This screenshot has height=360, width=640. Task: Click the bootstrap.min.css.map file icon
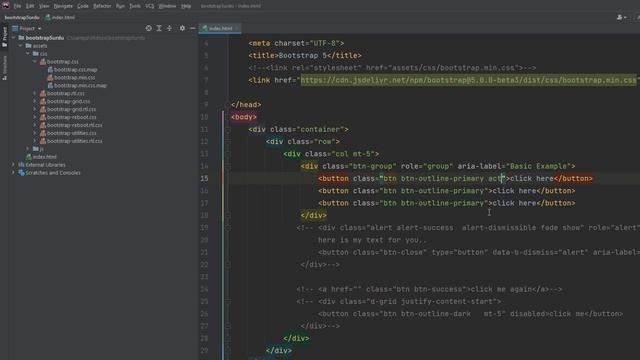(50, 86)
